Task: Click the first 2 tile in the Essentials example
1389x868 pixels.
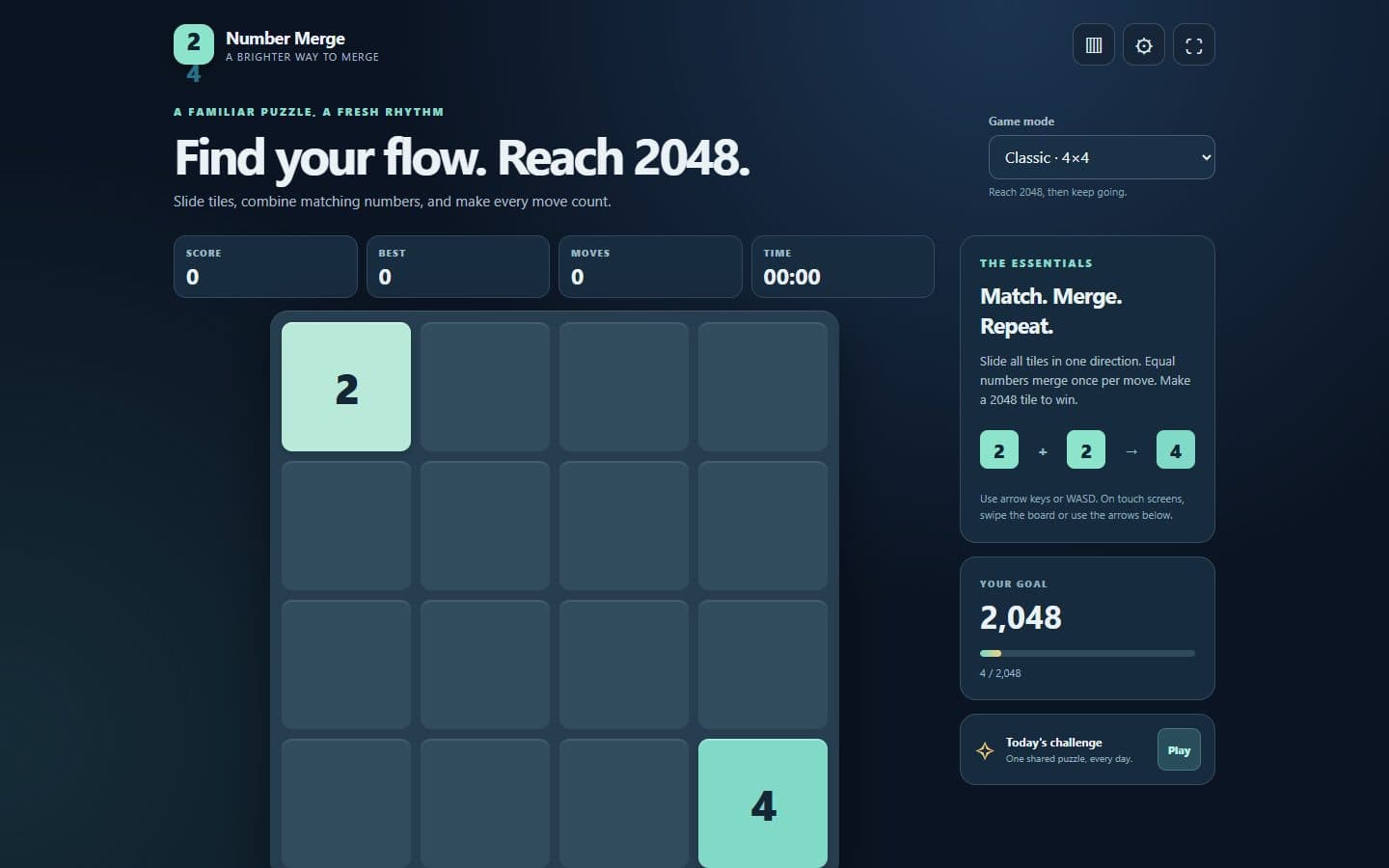Action: pos(999,449)
